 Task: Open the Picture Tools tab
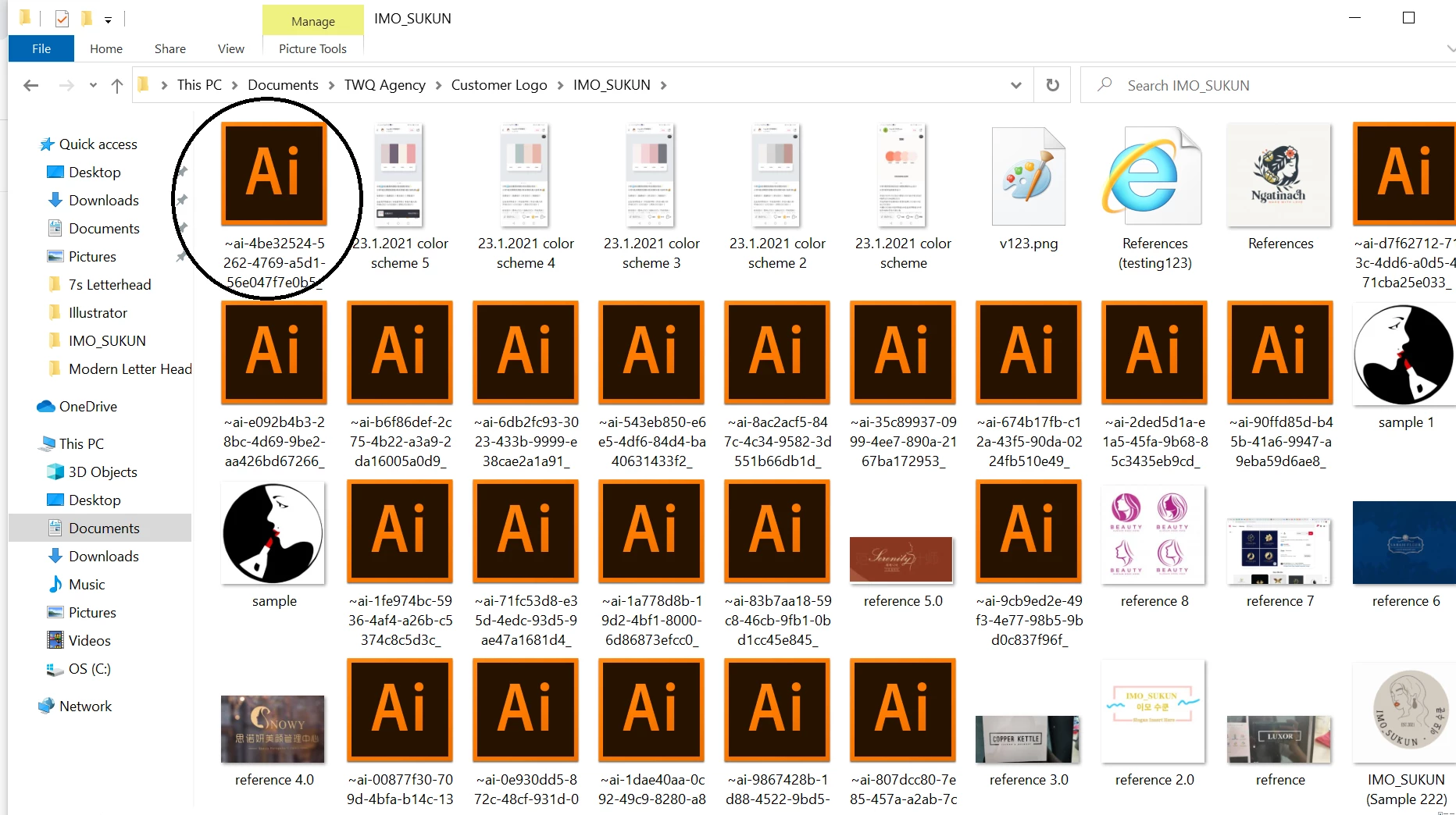coord(312,48)
